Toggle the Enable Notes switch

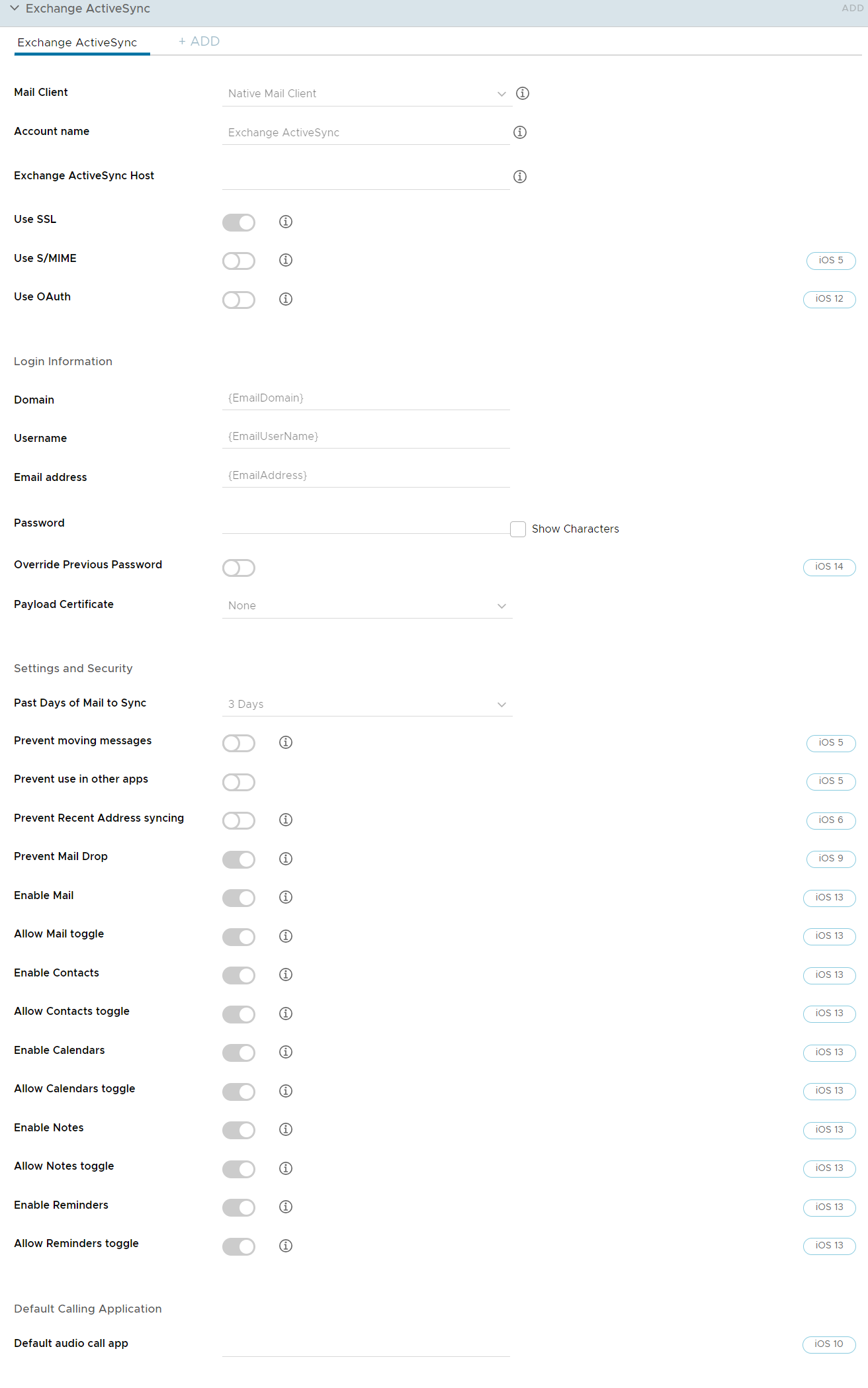click(x=239, y=1130)
